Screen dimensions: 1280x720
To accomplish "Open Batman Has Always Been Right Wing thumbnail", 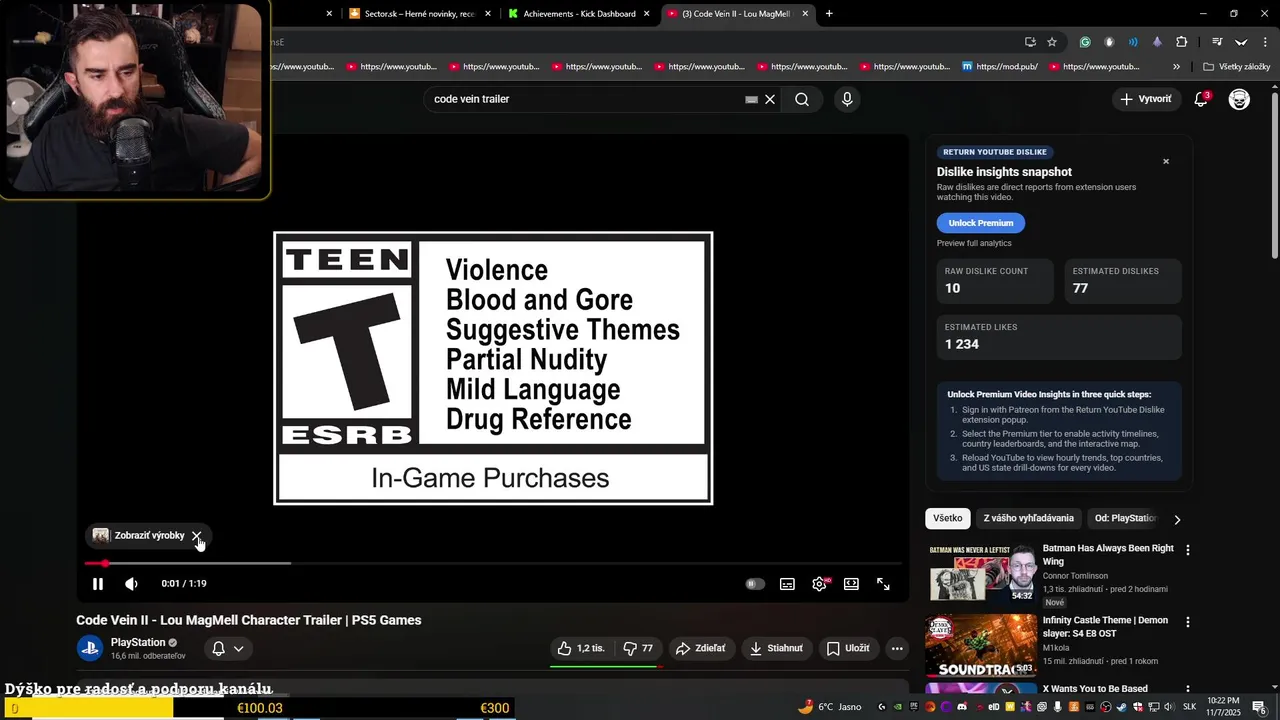I will pos(981,573).
